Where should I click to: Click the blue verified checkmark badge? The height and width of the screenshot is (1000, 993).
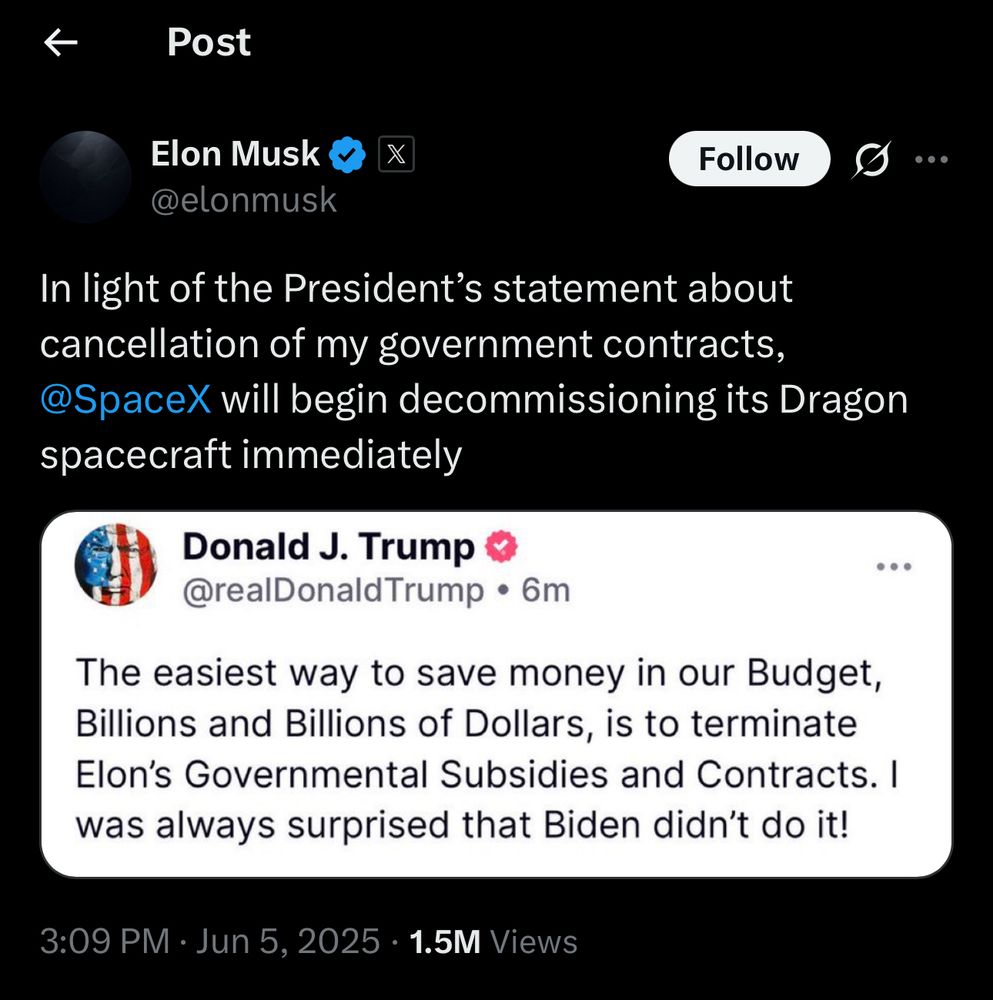pyautogui.click(x=349, y=155)
